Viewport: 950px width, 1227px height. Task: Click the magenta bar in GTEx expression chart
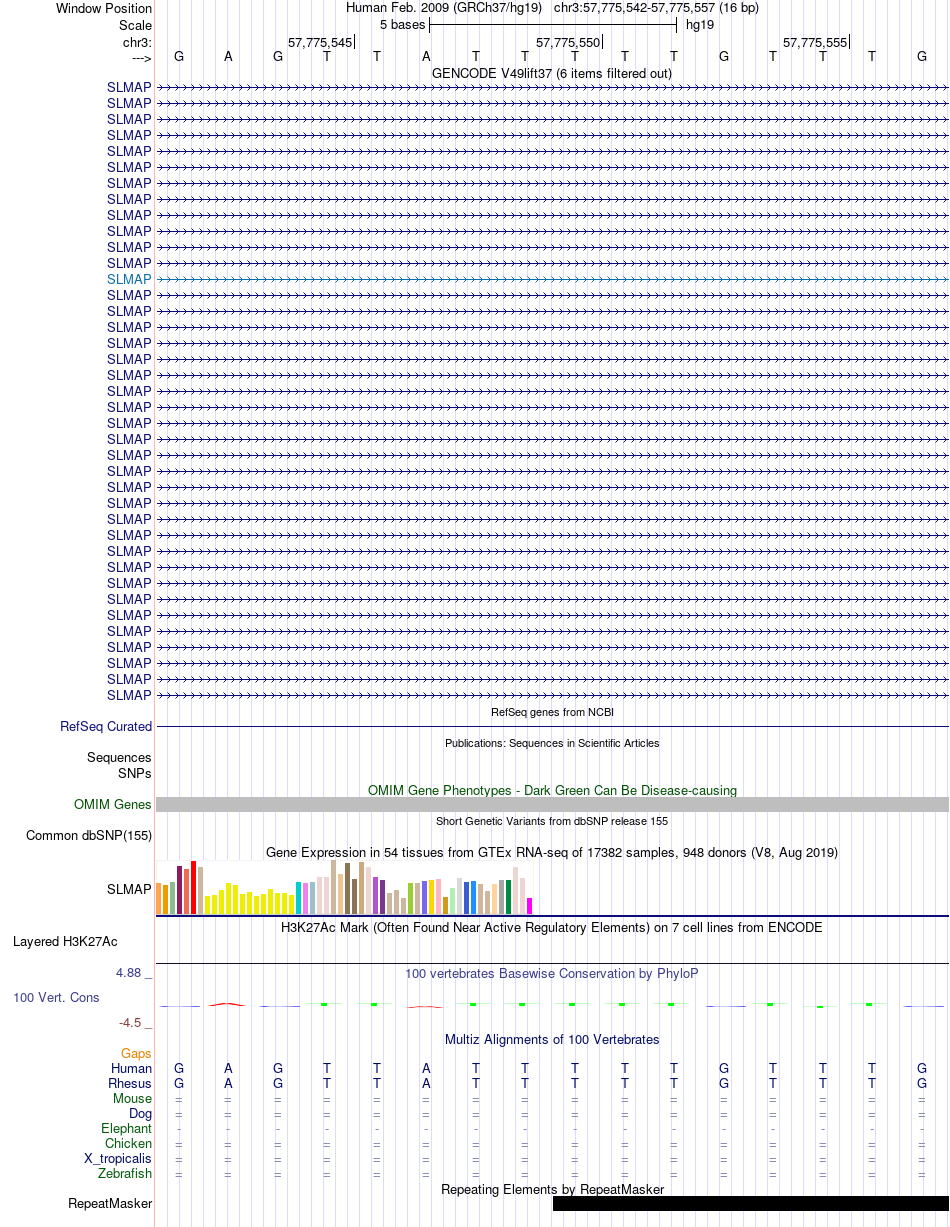530,906
